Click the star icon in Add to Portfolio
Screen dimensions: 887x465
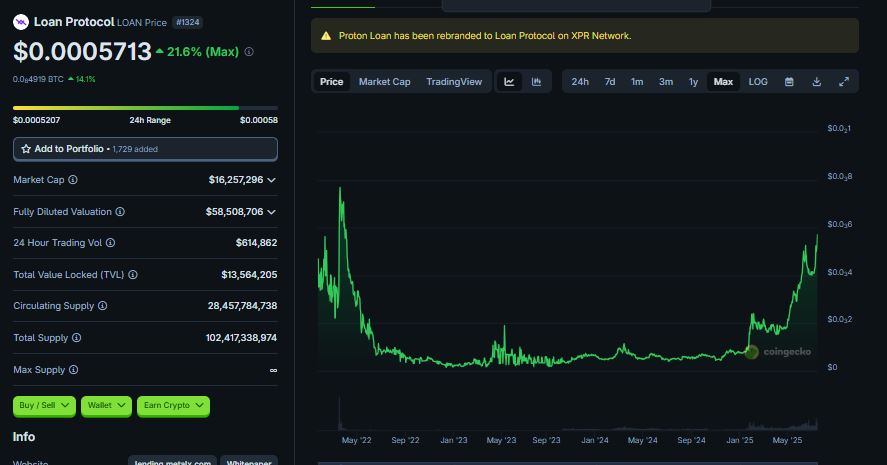click(26, 149)
